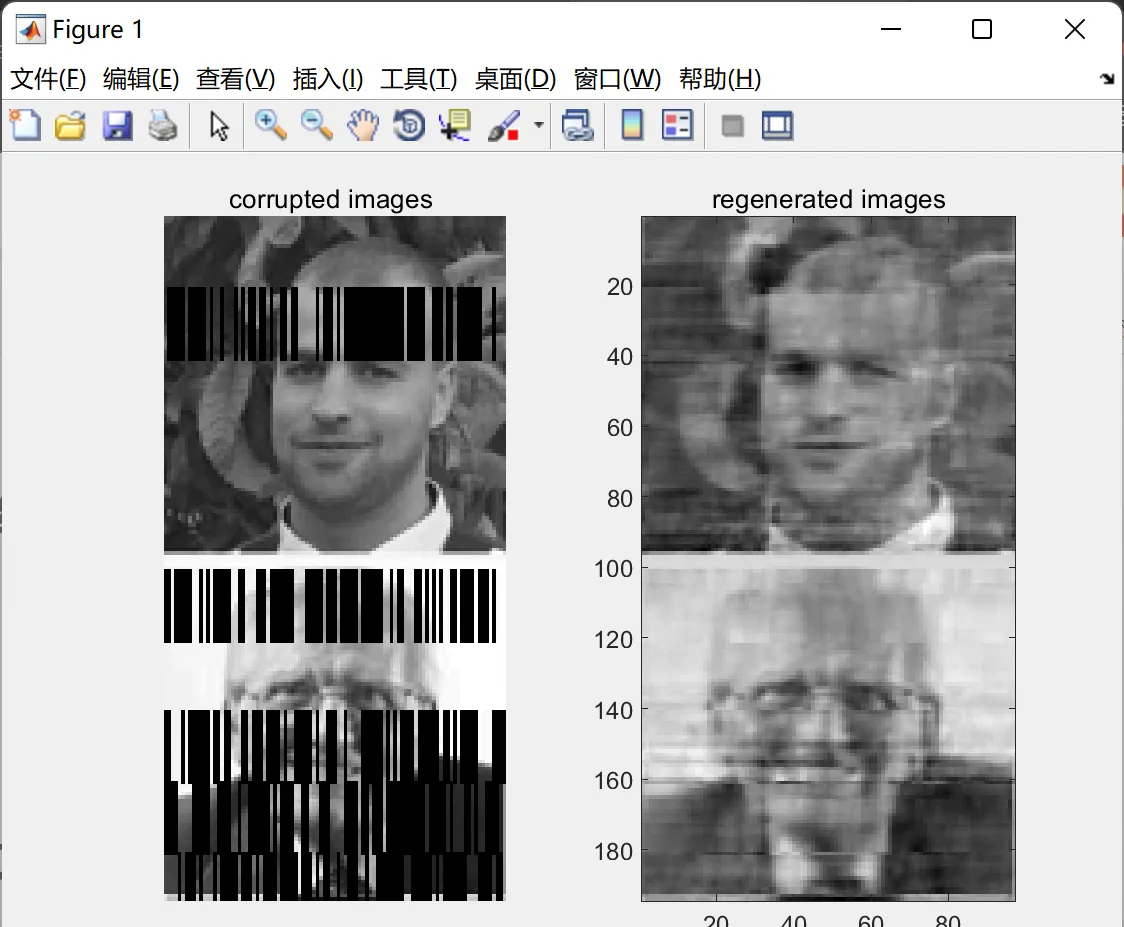Click the "Figure 1" window title text
Viewport: 1124px width, 927px height.
[x=98, y=29]
